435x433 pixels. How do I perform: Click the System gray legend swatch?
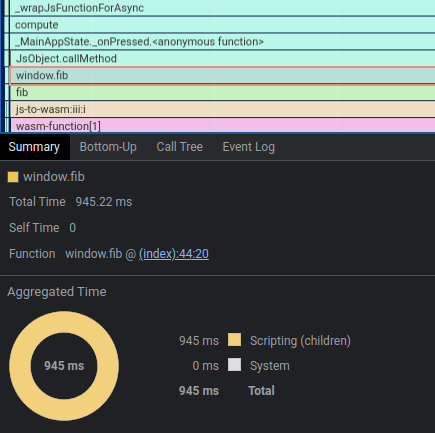pyautogui.click(x=234, y=365)
